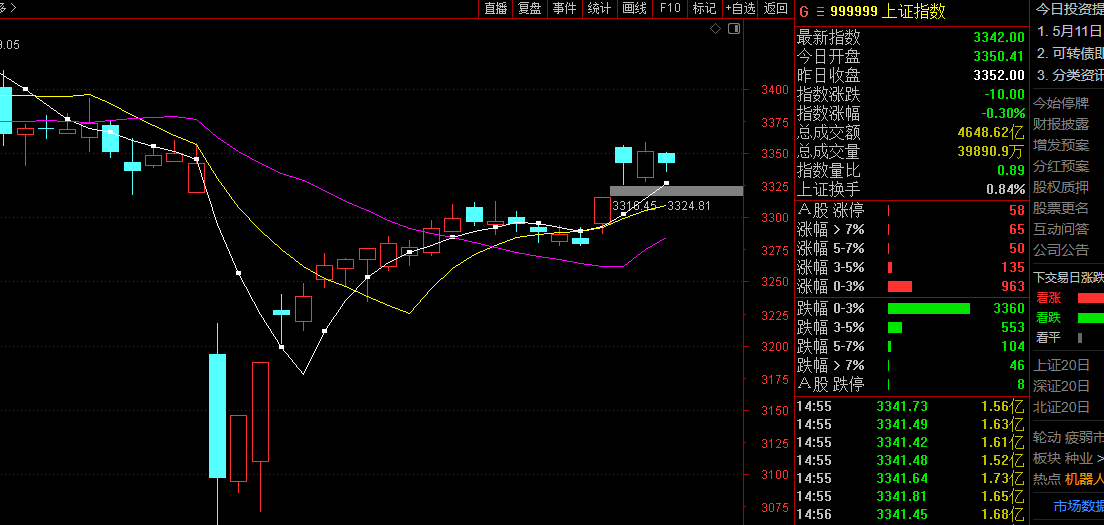1104x525 pixels.
Task: Select the 画线 draw line tool
Action: 634,8
